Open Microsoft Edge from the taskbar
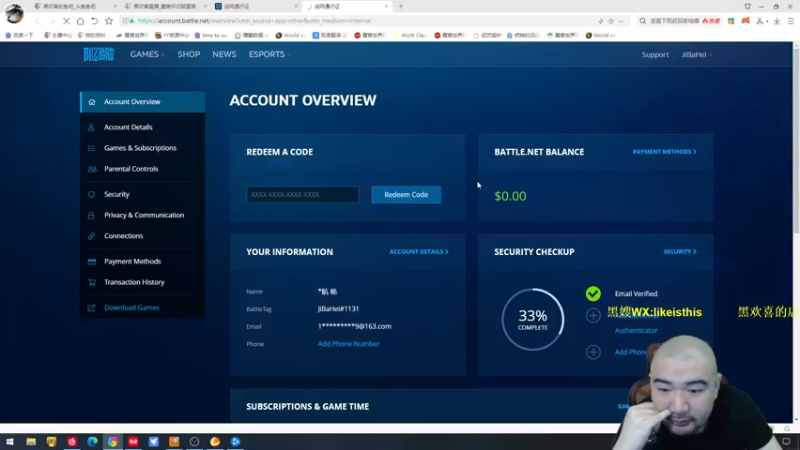Image resolution: width=800 pixels, height=450 pixels. point(92,442)
